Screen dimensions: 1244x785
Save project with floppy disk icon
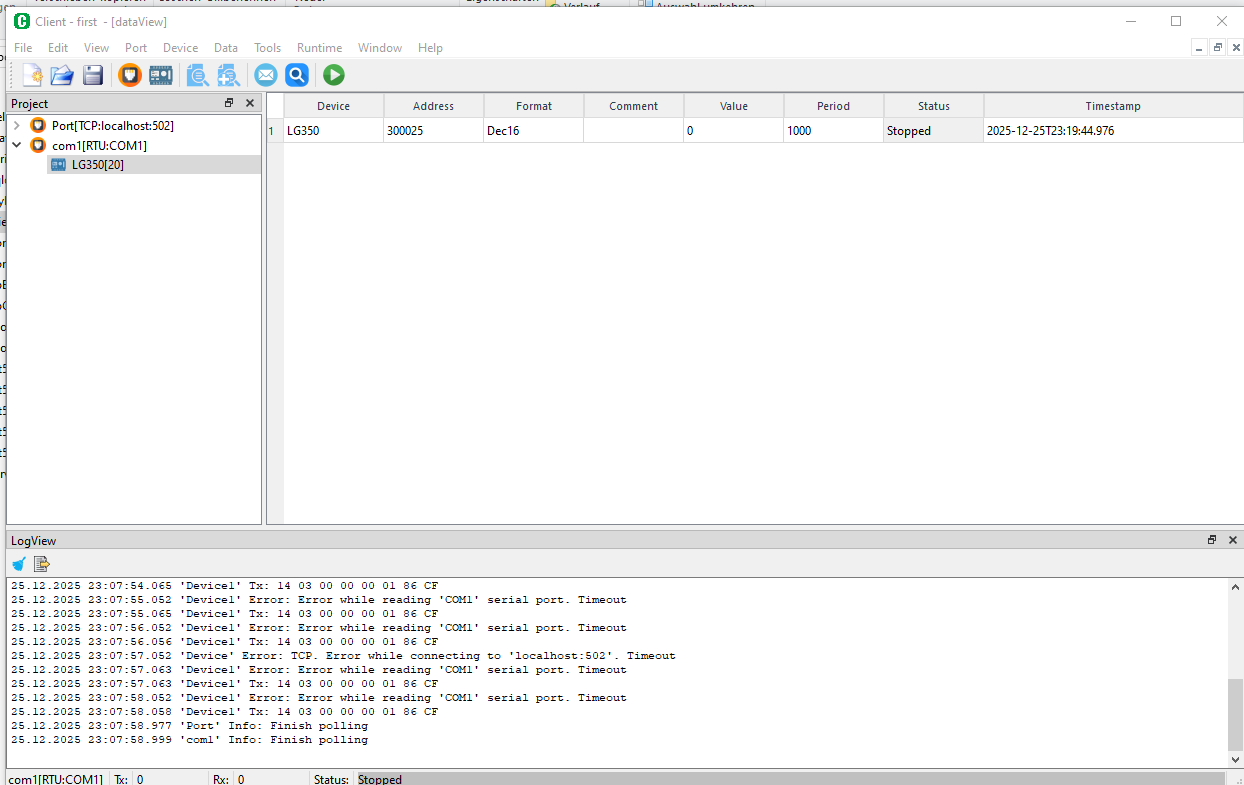click(93, 75)
